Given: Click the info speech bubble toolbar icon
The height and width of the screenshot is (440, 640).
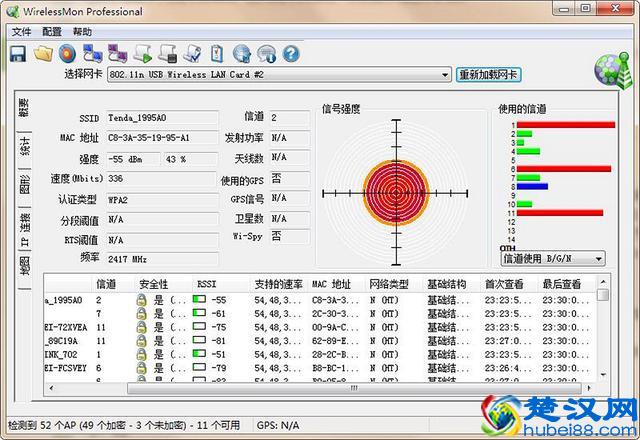Looking at the screenshot, I should (x=267, y=54).
